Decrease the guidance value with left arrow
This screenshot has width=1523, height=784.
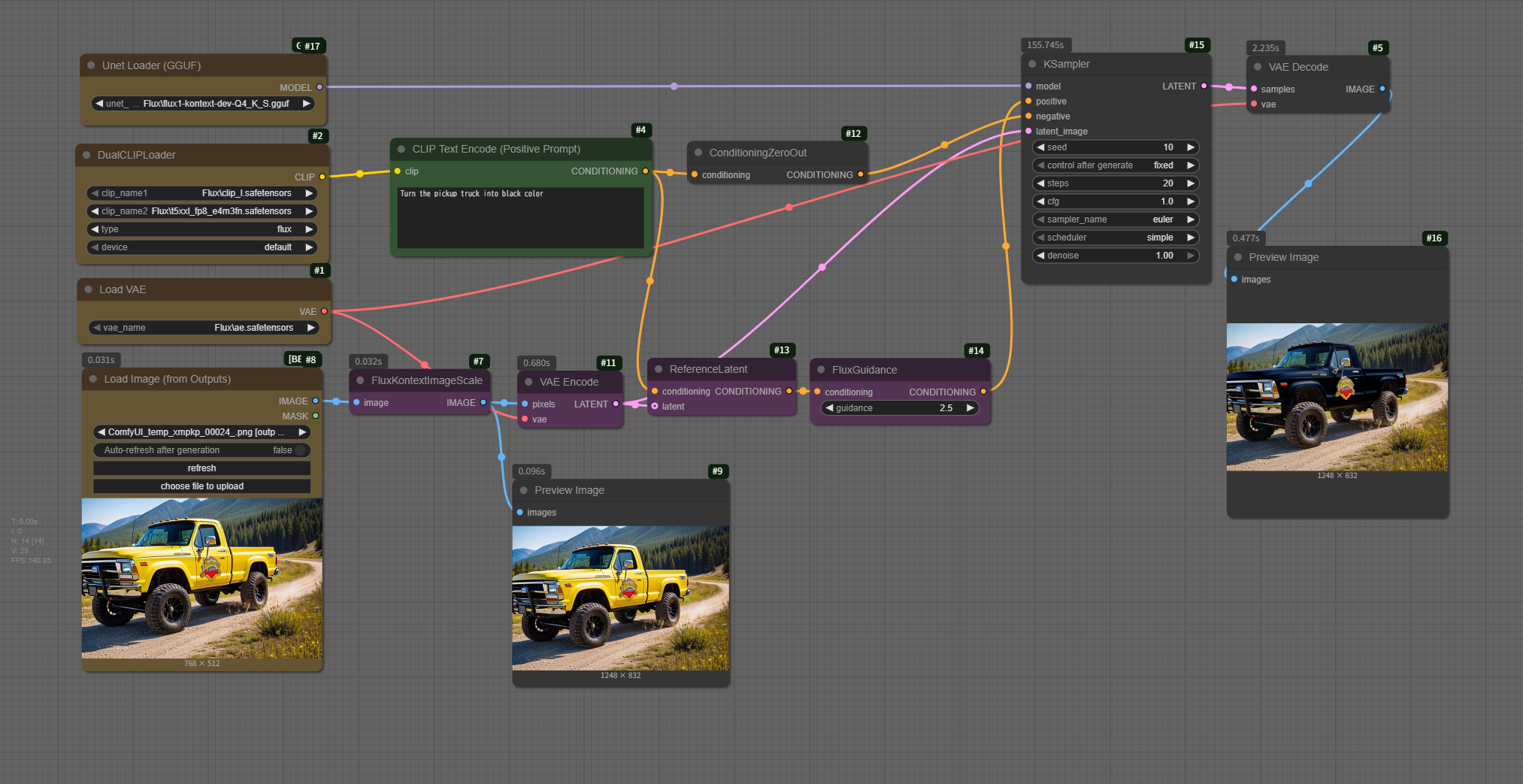(x=829, y=408)
